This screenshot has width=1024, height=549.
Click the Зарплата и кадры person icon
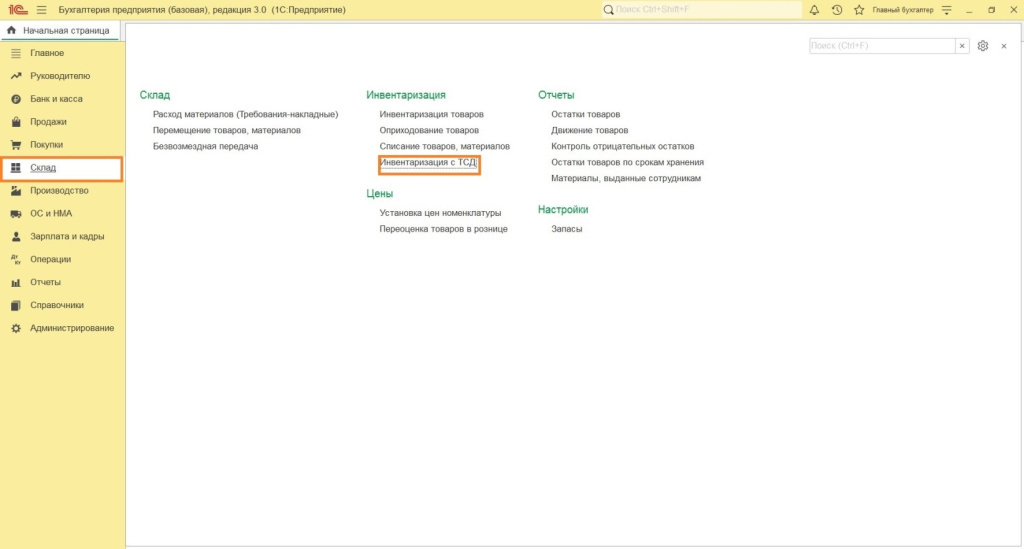pyautogui.click(x=16, y=236)
